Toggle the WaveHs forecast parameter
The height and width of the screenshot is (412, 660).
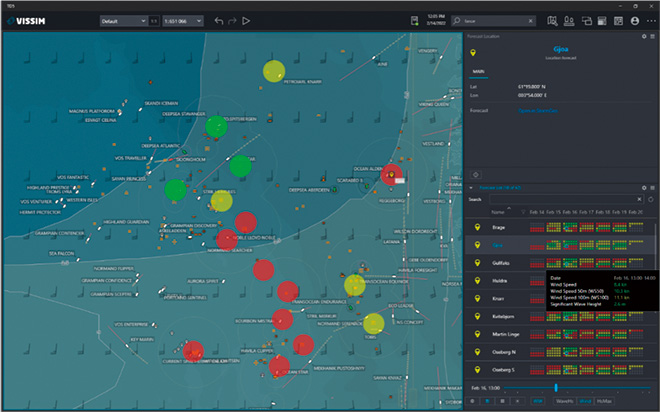point(564,401)
